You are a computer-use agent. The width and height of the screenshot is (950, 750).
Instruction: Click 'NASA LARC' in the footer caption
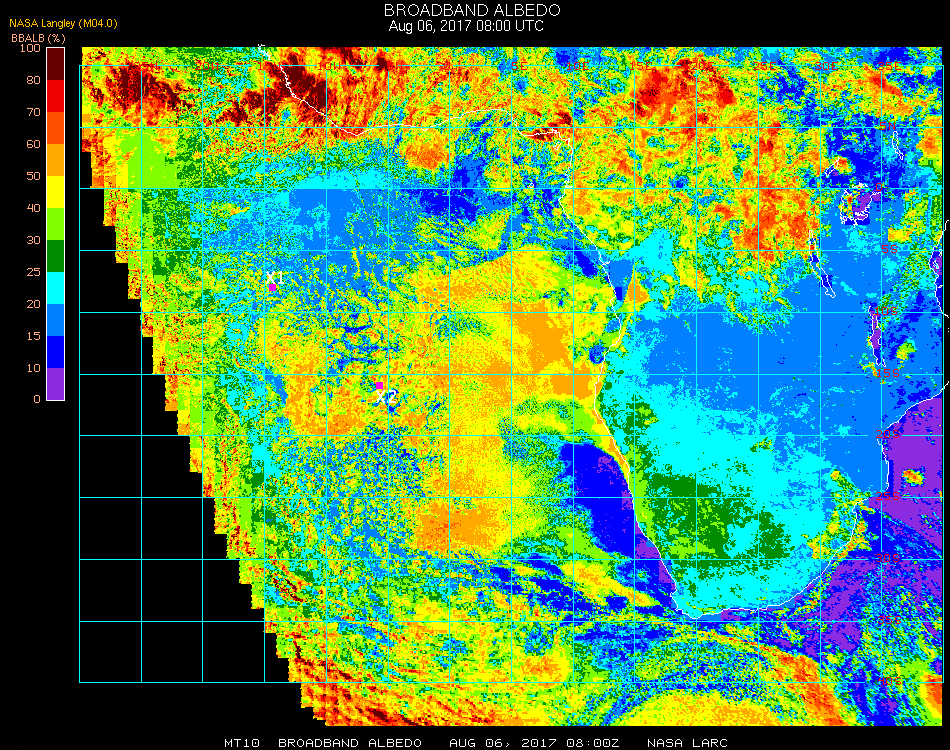[687, 743]
